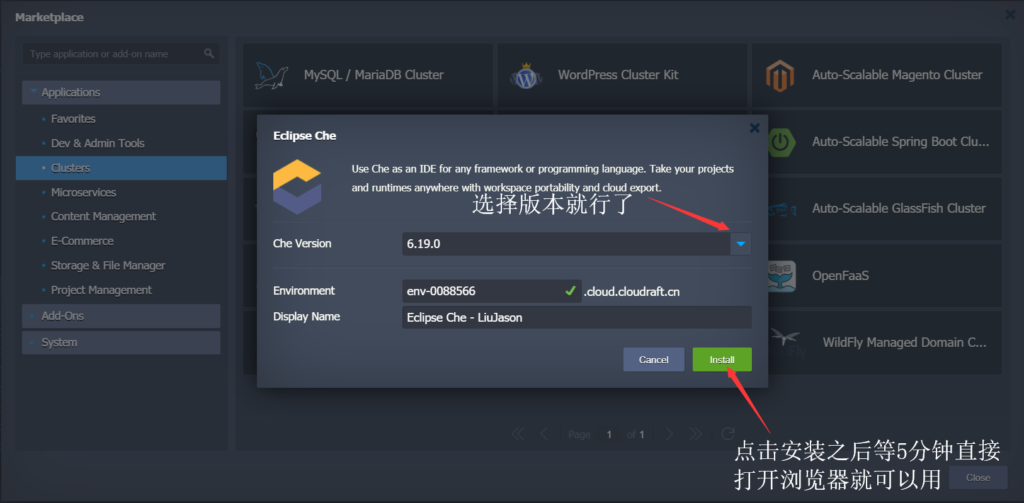
Task: Click the WordPress crown logo icon
Action: 526,76
